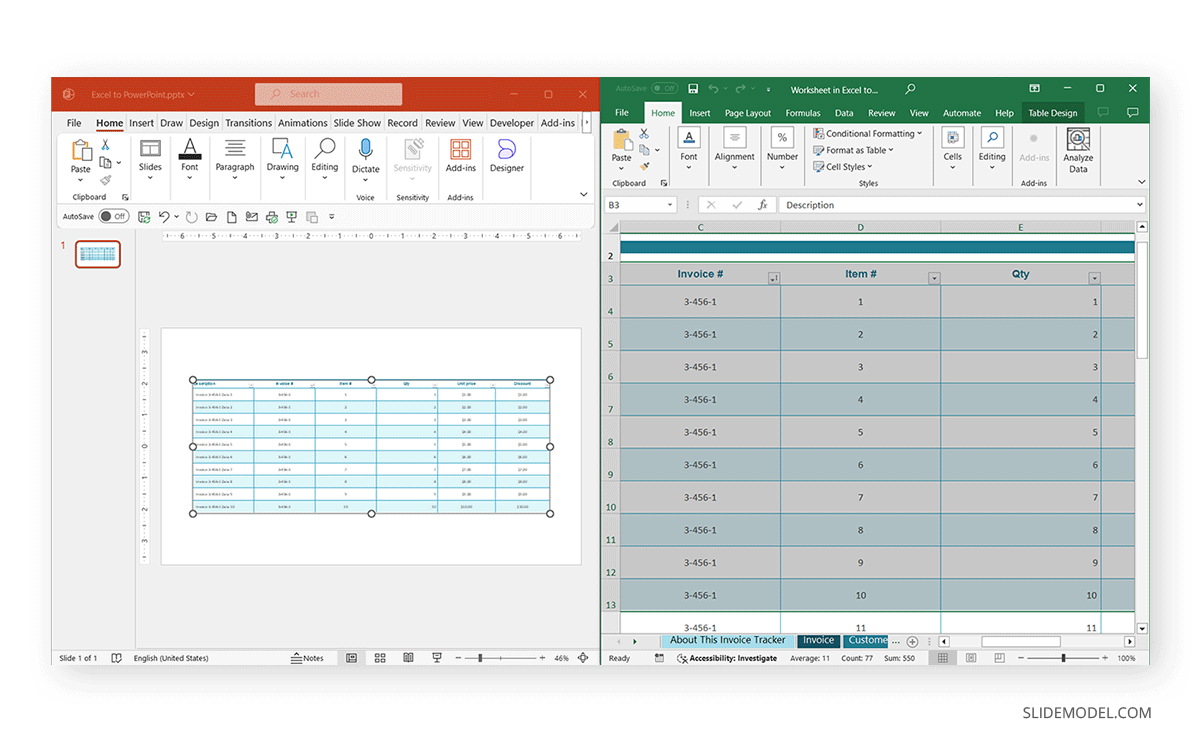
Task: Open Excel Name Box dropdown
Action: click(x=670, y=205)
